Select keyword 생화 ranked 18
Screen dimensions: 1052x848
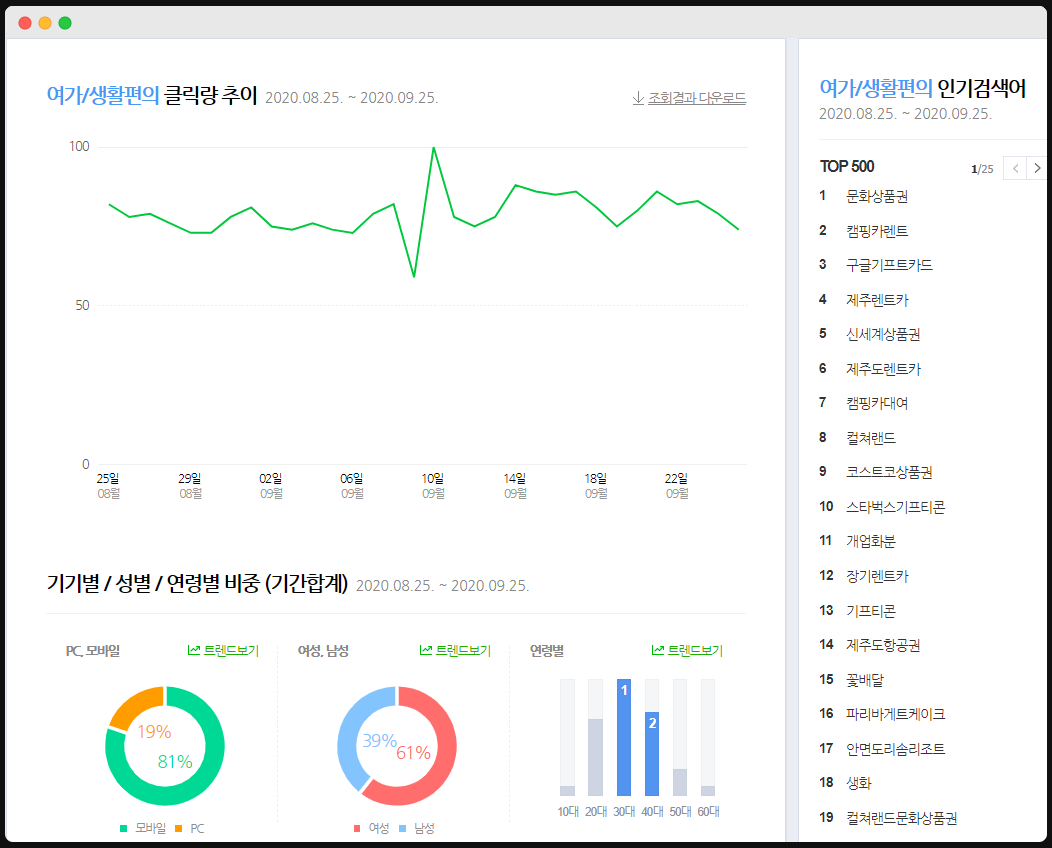coord(859,783)
